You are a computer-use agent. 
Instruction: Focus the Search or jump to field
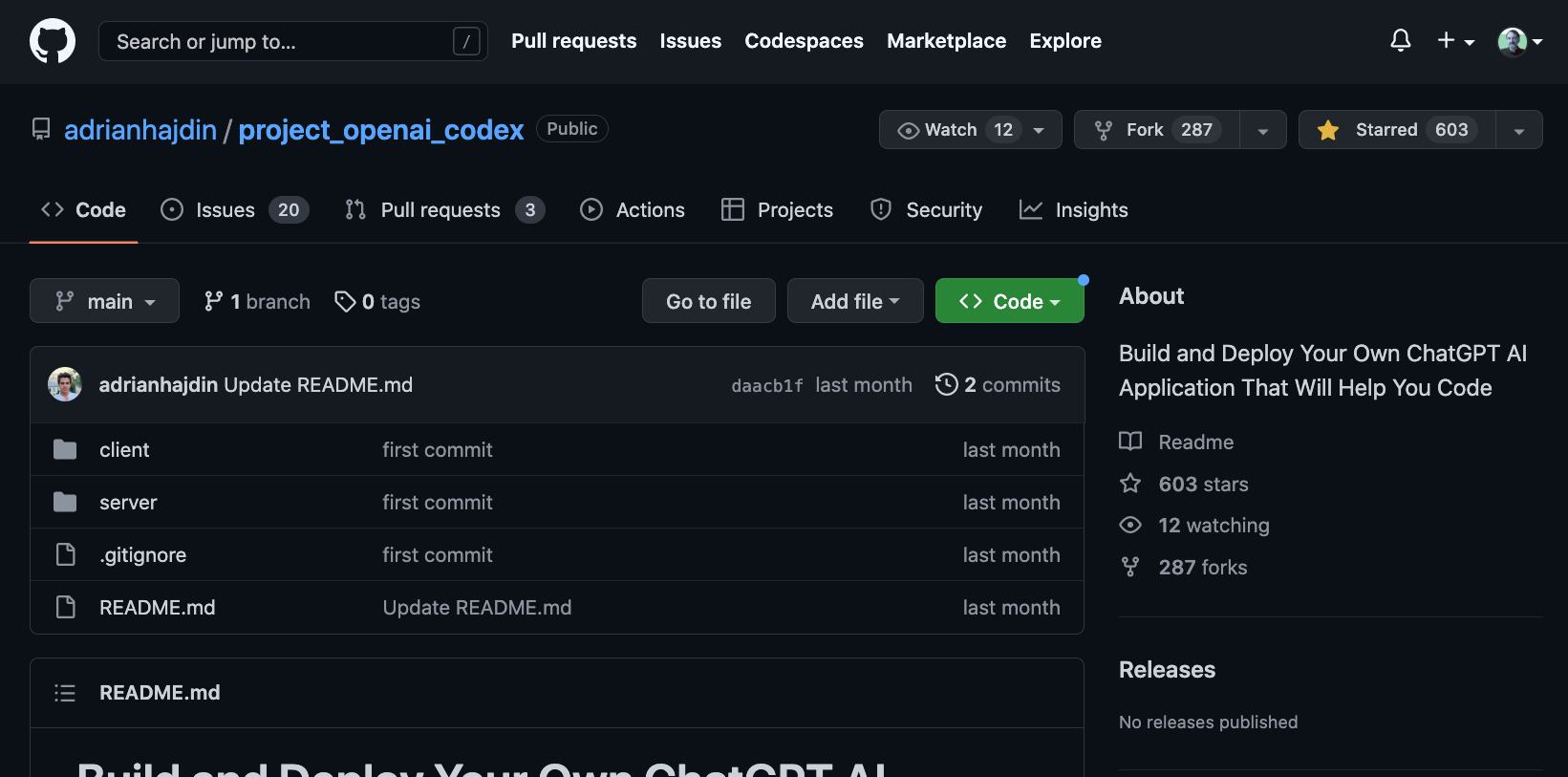click(293, 41)
